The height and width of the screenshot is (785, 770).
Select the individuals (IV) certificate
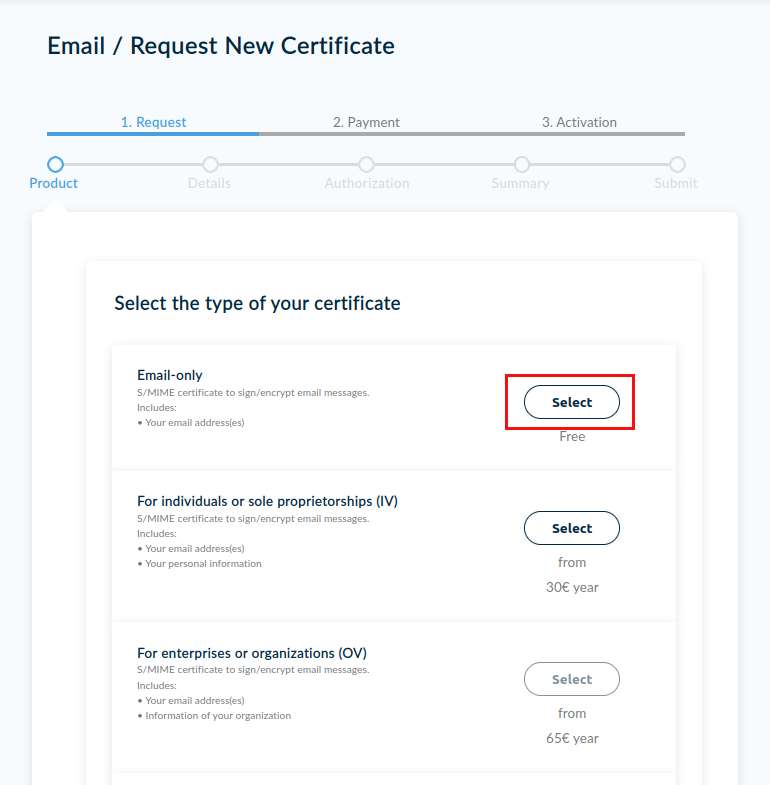pyautogui.click(x=572, y=528)
